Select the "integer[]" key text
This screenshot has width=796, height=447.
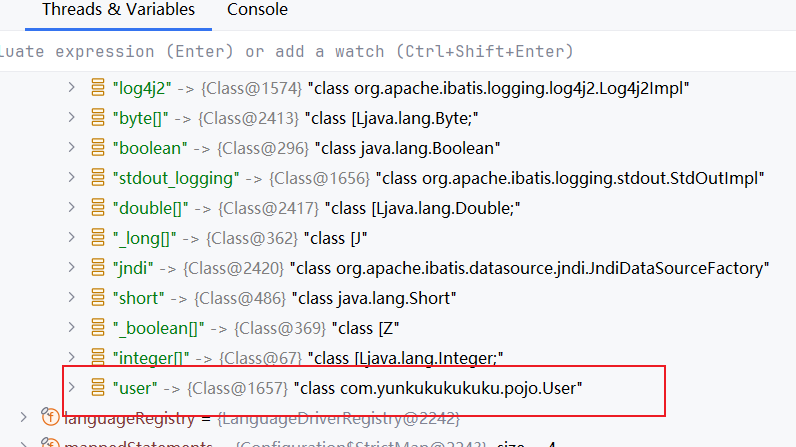(x=151, y=358)
